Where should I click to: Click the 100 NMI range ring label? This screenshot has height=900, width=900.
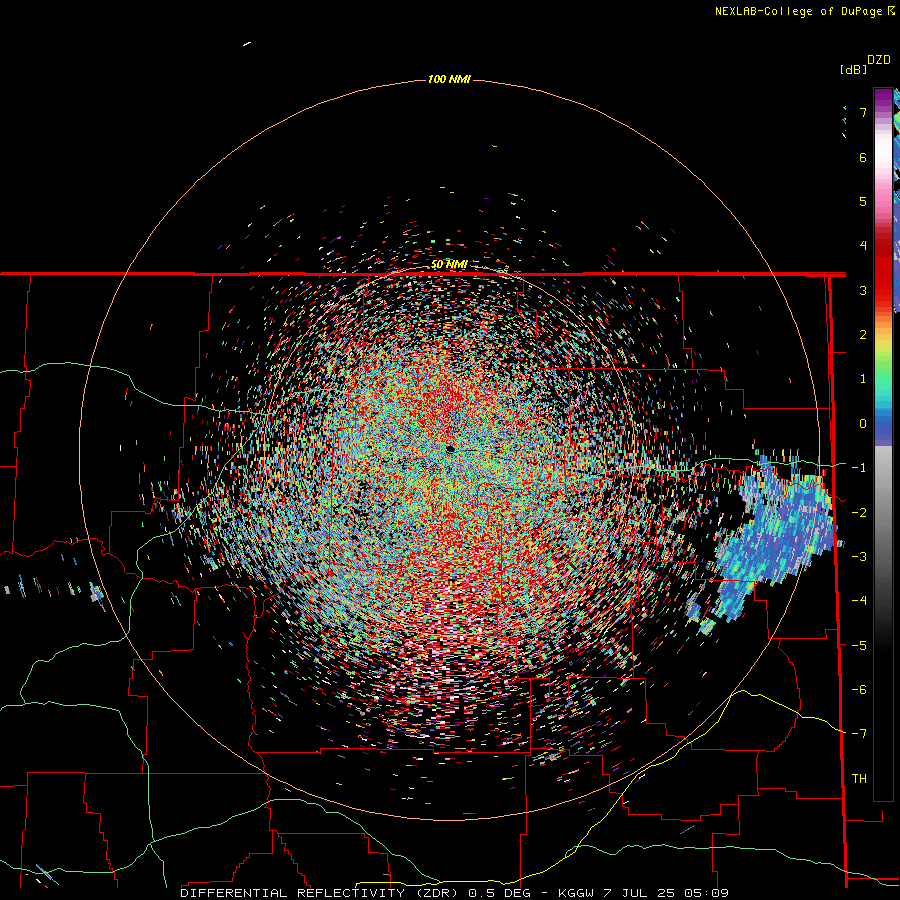point(449,79)
